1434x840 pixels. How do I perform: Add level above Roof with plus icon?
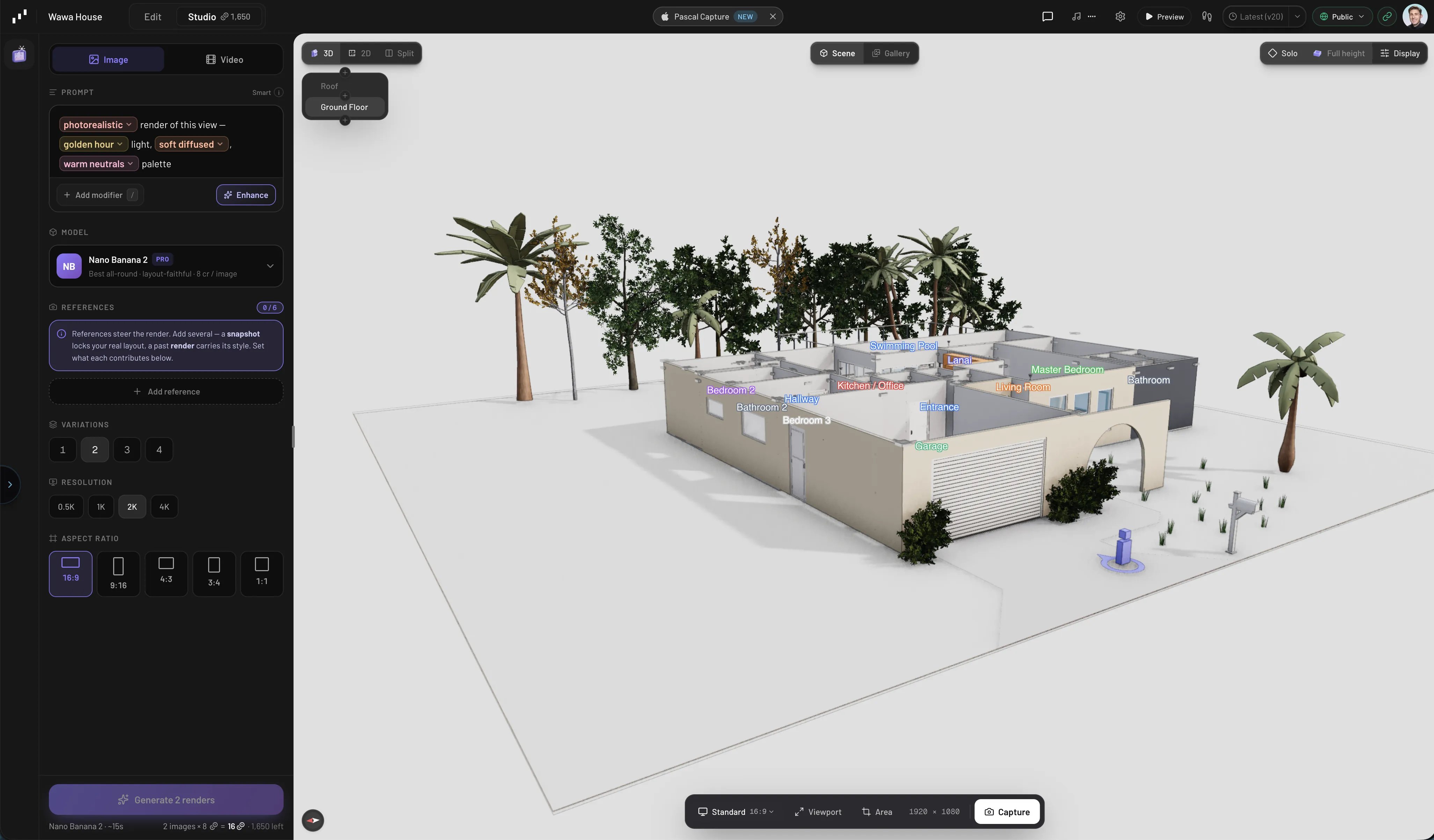[344, 72]
